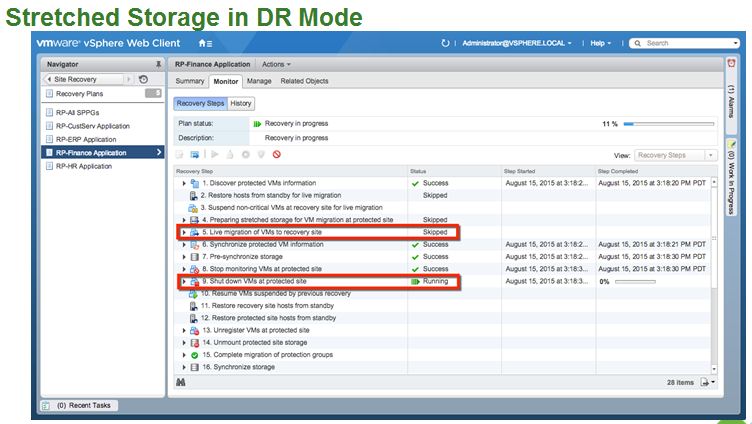Open the Related Objects tab
The width and height of the screenshot is (752, 424).
pyautogui.click(x=305, y=81)
